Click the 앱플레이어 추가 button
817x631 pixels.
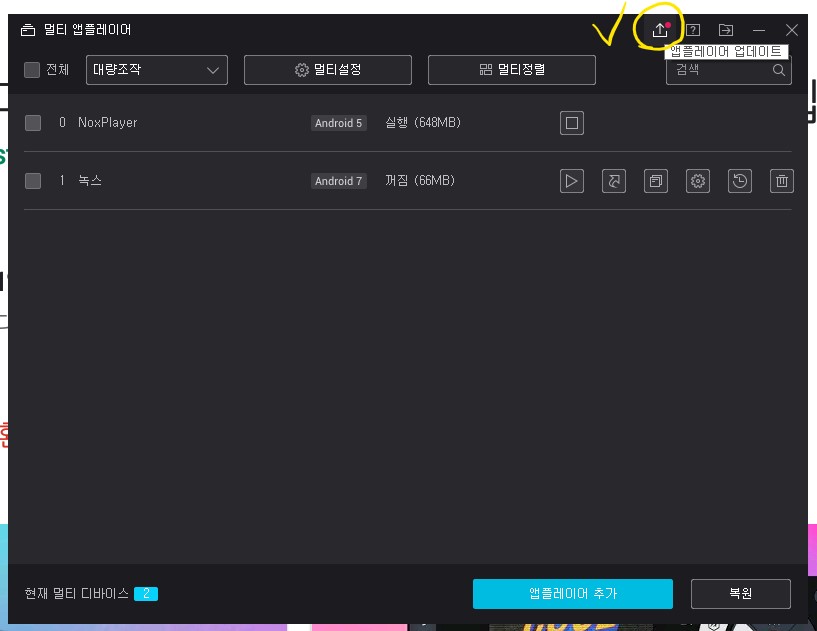tap(573, 593)
